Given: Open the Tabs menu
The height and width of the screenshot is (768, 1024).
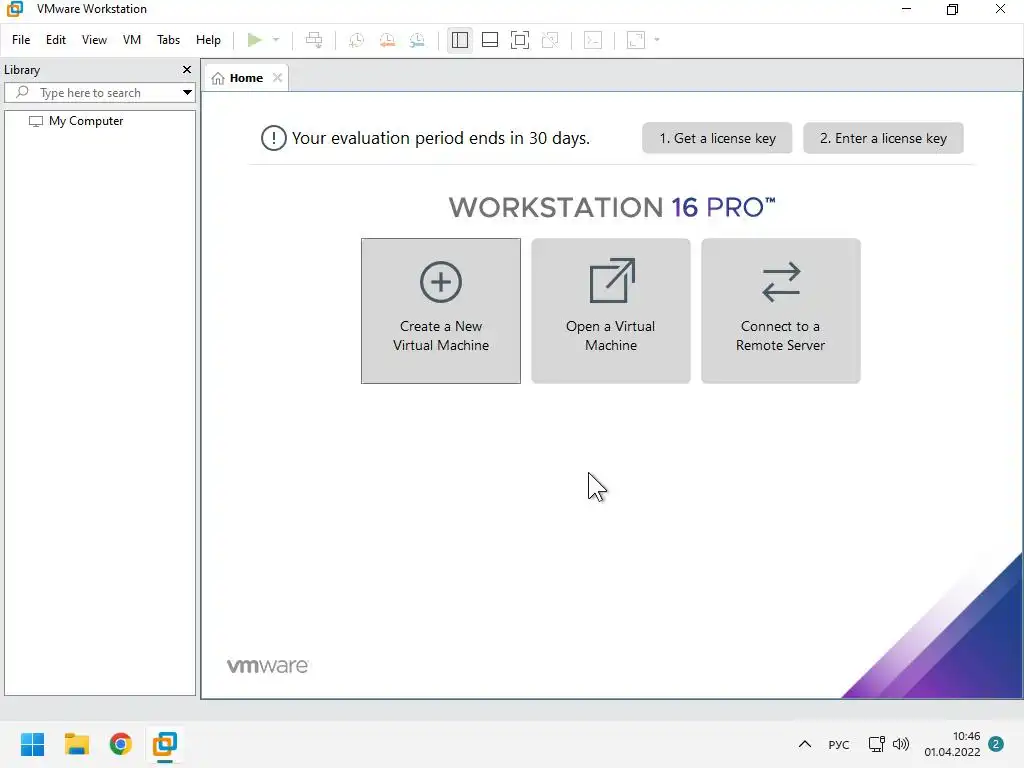Looking at the screenshot, I should tap(168, 40).
